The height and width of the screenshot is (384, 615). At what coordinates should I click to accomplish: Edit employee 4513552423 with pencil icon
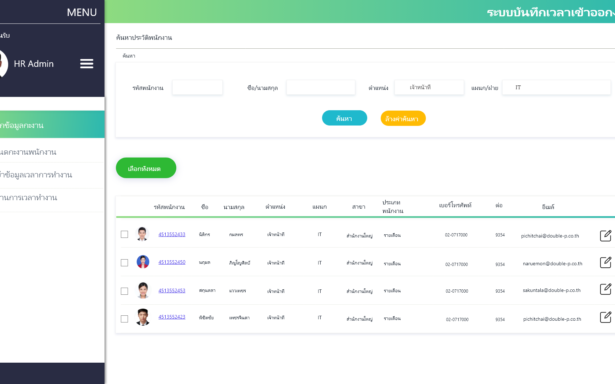tap(605, 317)
